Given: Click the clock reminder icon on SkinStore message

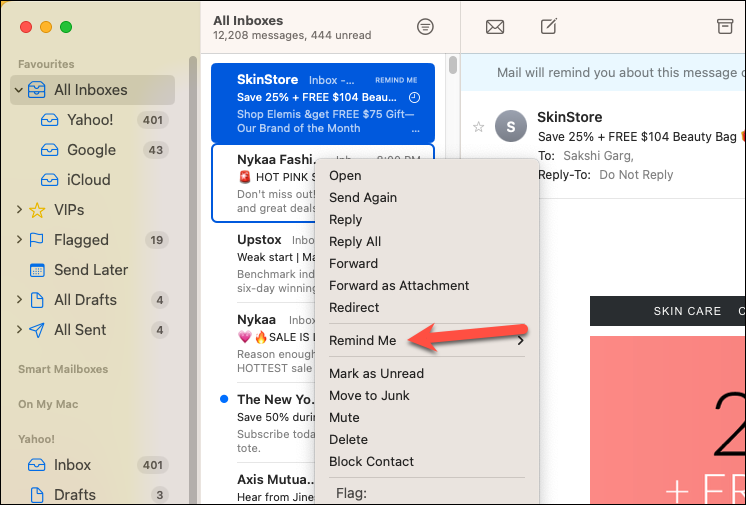Looking at the screenshot, I should (414, 98).
